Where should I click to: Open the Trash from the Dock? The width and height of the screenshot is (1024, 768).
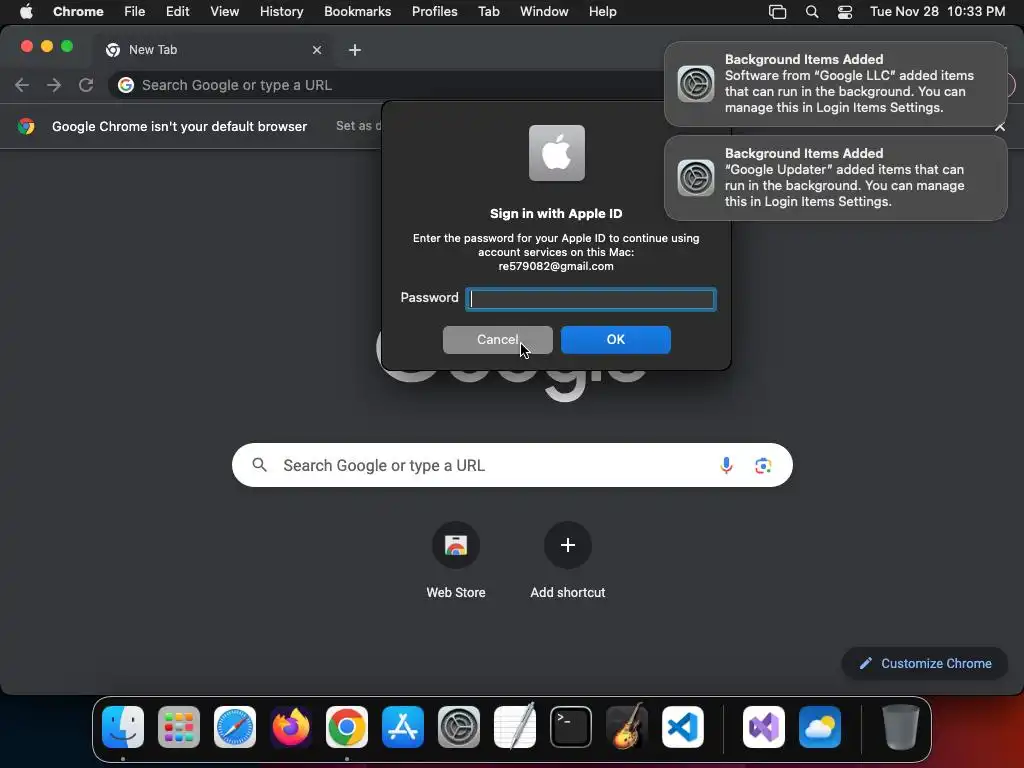click(901, 727)
